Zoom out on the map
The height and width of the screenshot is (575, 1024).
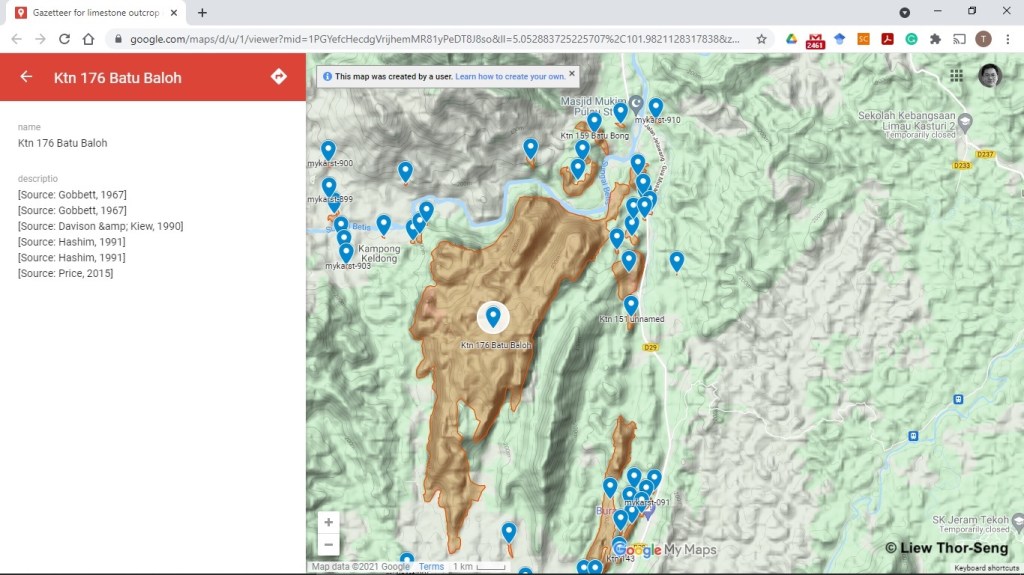click(x=328, y=545)
